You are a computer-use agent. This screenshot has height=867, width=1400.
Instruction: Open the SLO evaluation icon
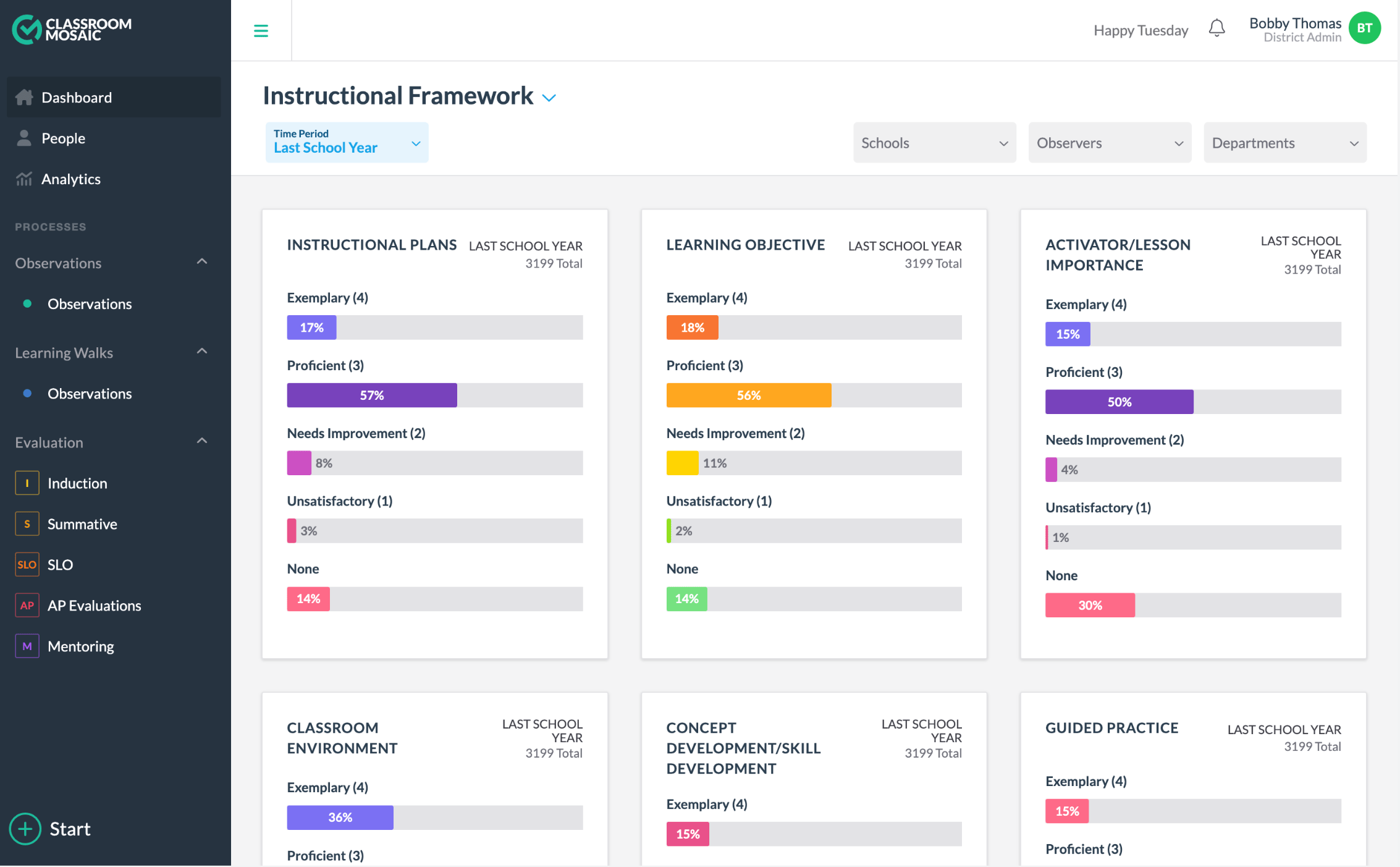click(27, 564)
